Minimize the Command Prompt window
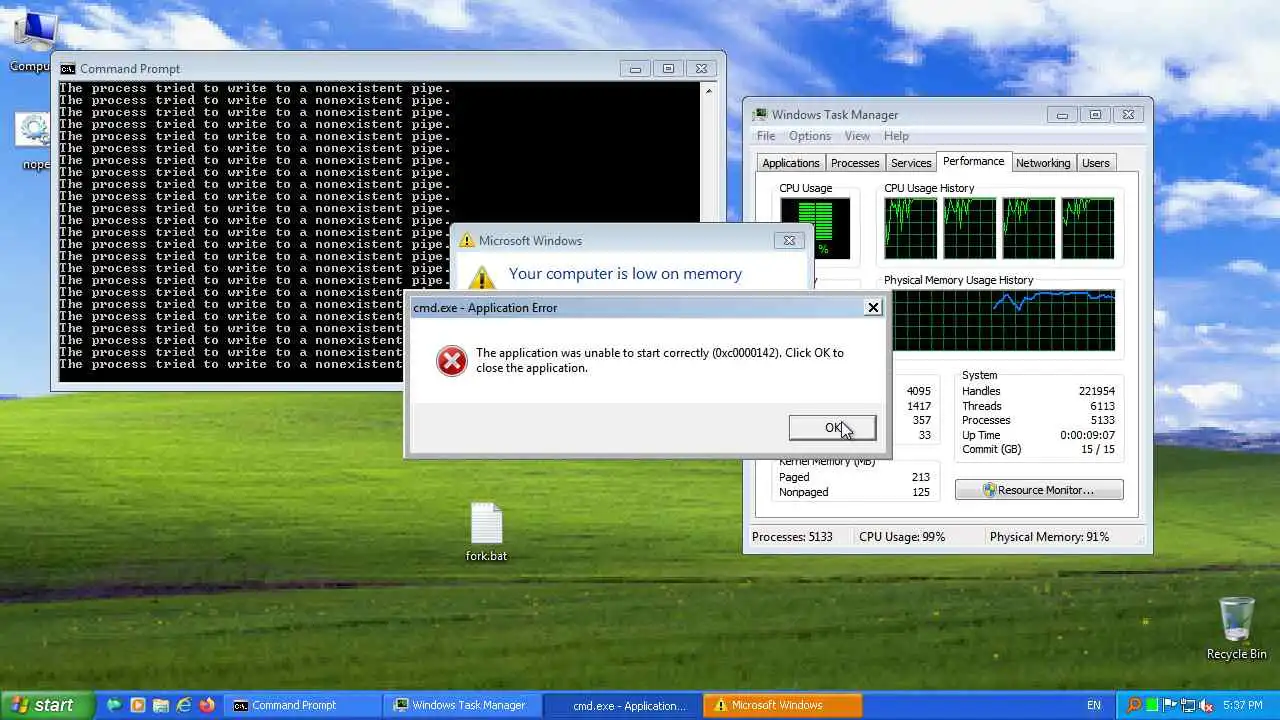Image resolution: width=1280 pixels, height=720 pixels. point(635,69)
